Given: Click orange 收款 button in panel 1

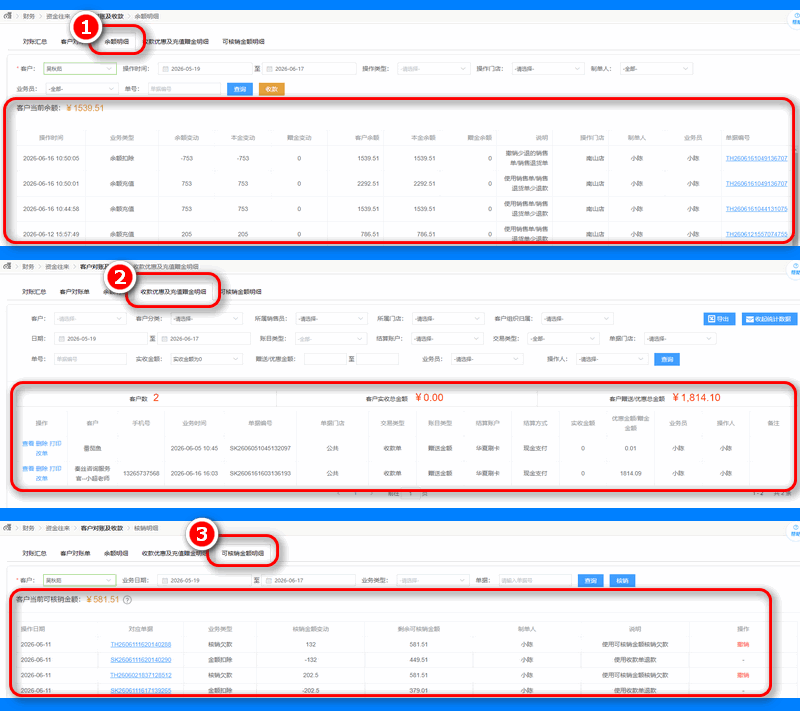Looking at the screenshot, I should pos(271,89).
